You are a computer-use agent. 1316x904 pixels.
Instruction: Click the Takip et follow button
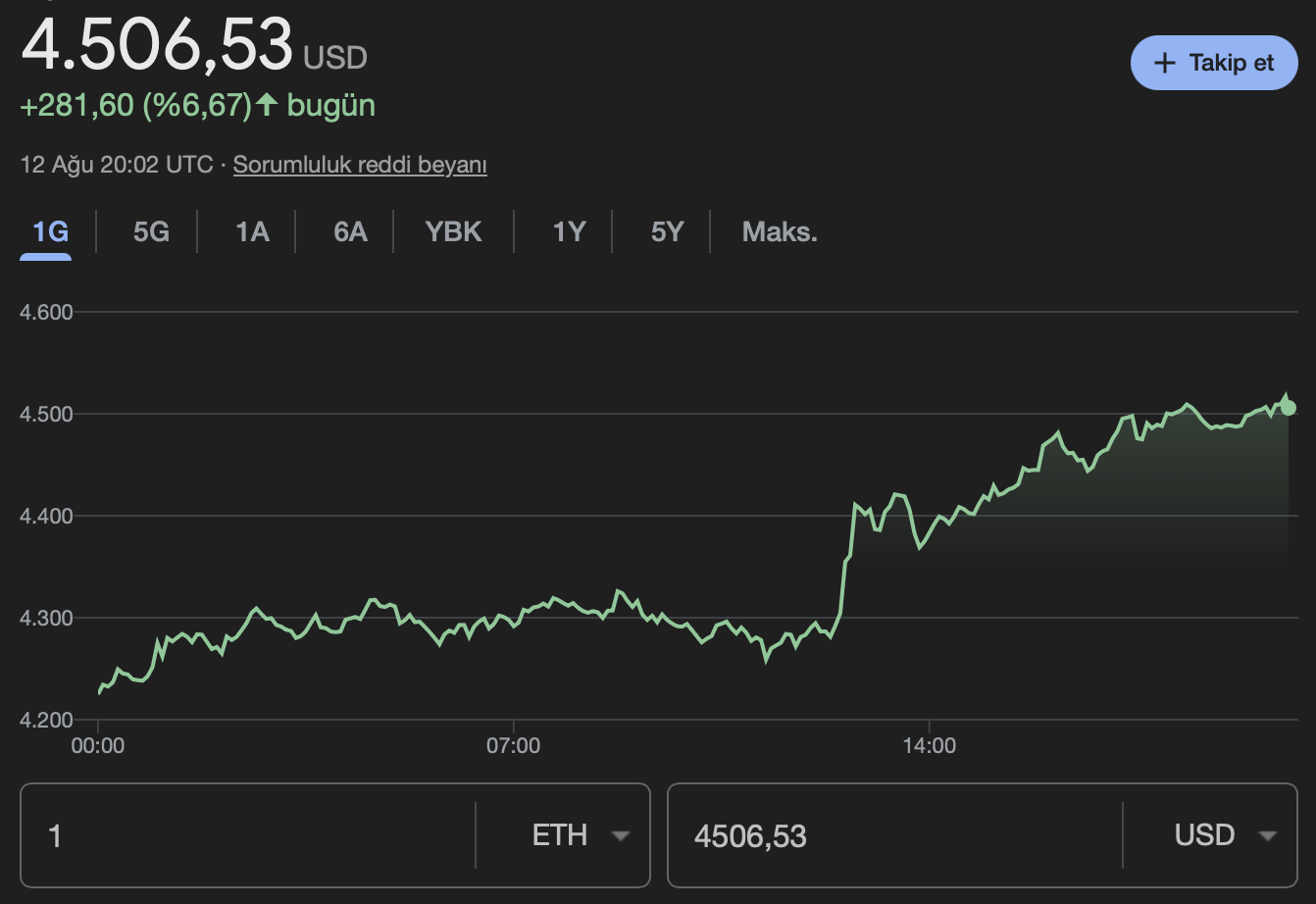pyautogui.click(x=1214, y=63)
